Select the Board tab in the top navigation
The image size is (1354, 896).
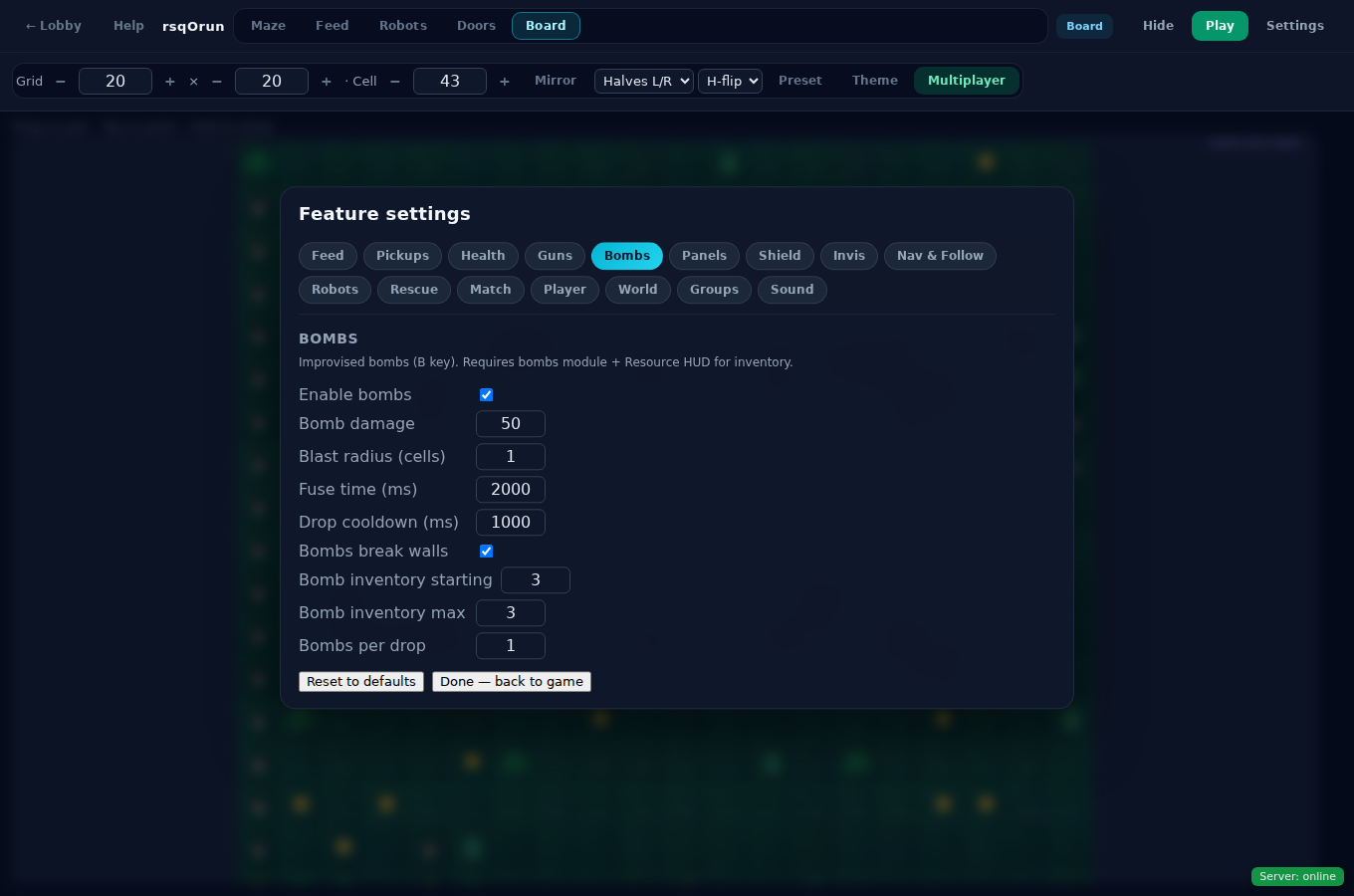click(546, 26)
